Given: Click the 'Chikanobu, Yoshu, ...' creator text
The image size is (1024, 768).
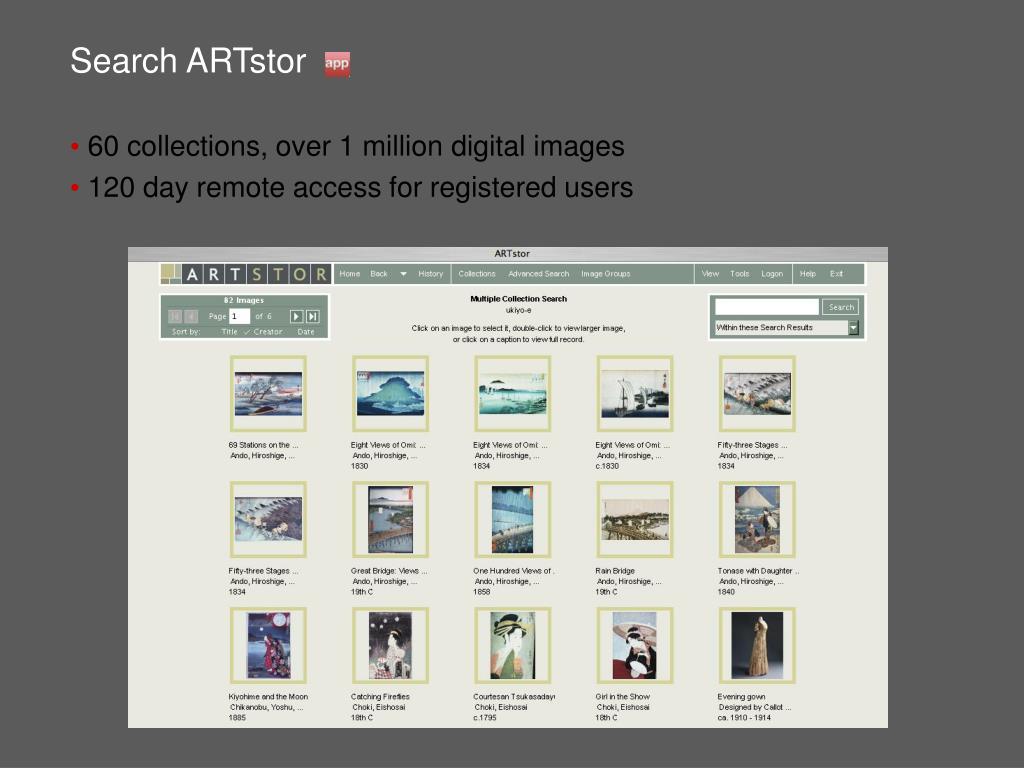Looking at the screenshot, I should tap(266, 707).
